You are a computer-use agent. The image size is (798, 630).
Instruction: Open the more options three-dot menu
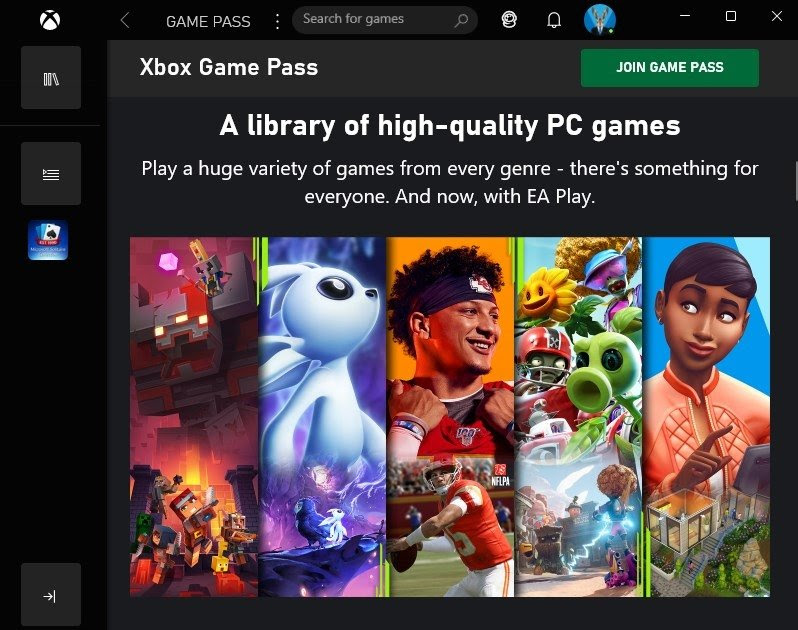pos(277,21)
